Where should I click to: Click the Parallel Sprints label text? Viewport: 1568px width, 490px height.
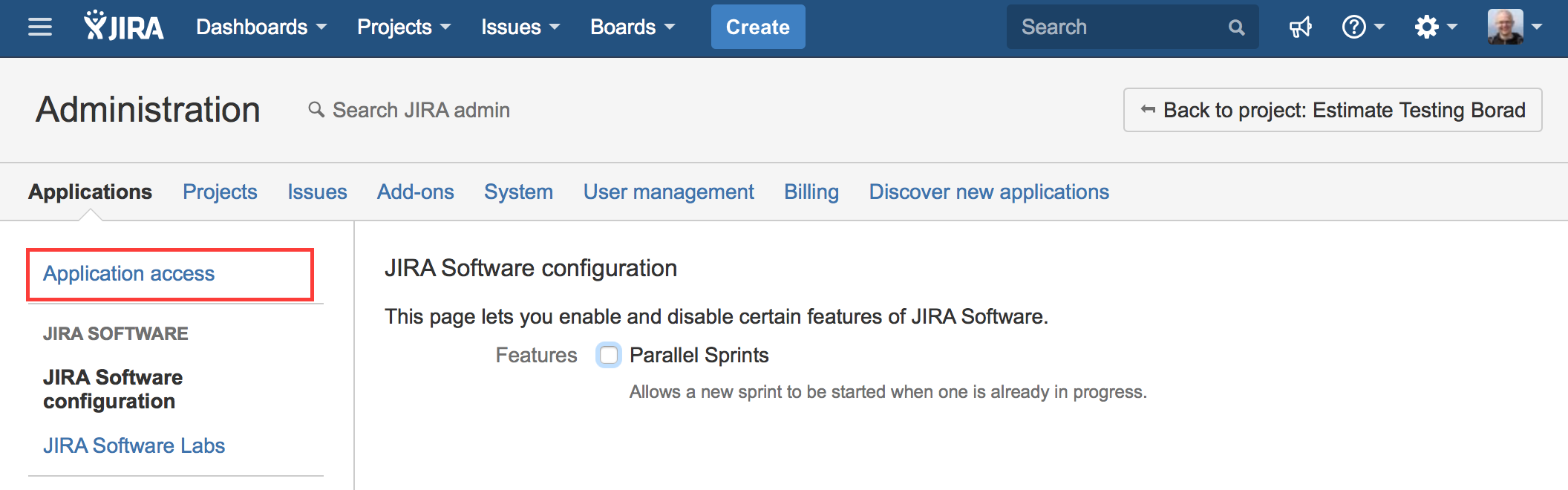pyautogui.click(x=699, y=355)
